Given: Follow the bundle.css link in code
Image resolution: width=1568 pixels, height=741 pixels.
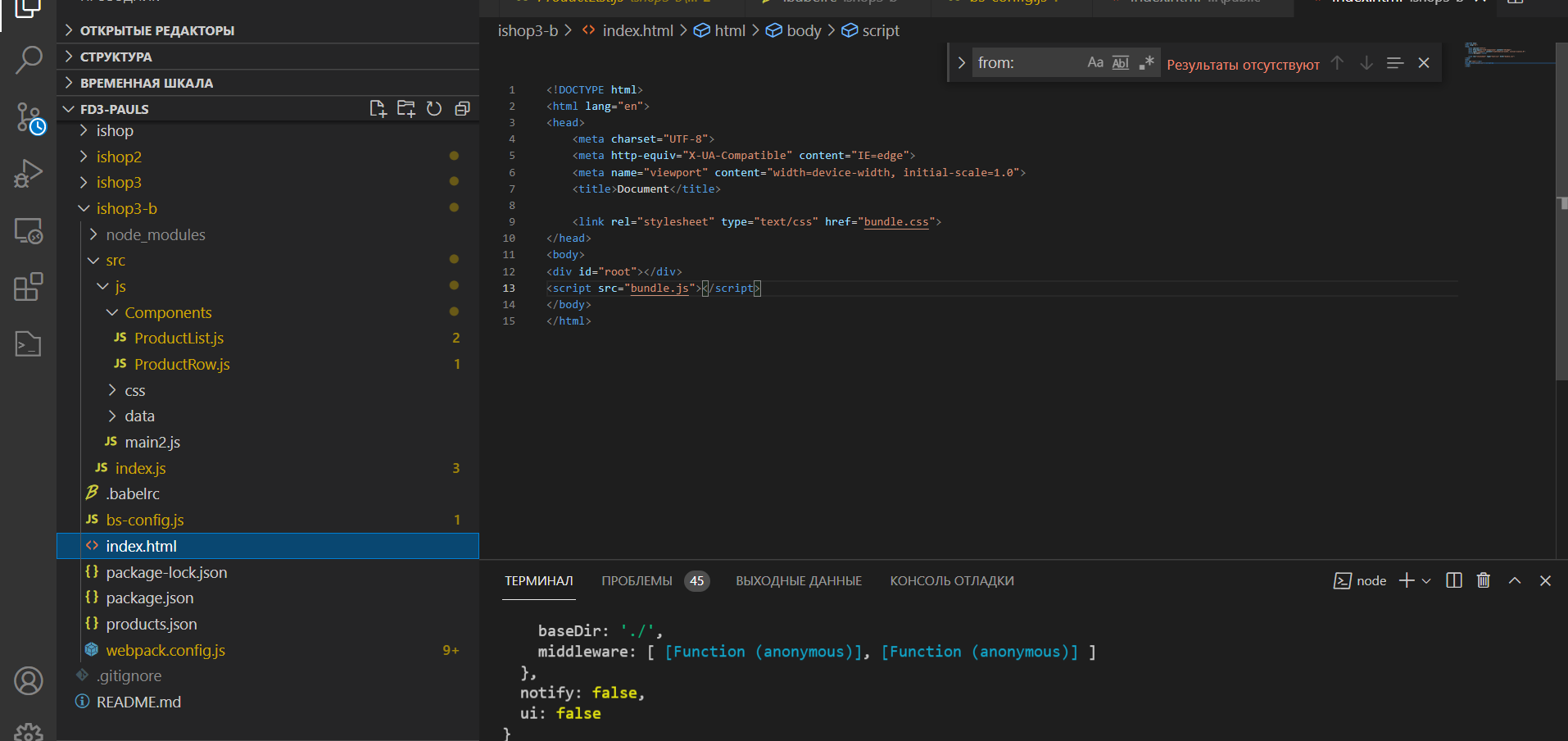Looking at the screenshot, I should tap(896, 222).
